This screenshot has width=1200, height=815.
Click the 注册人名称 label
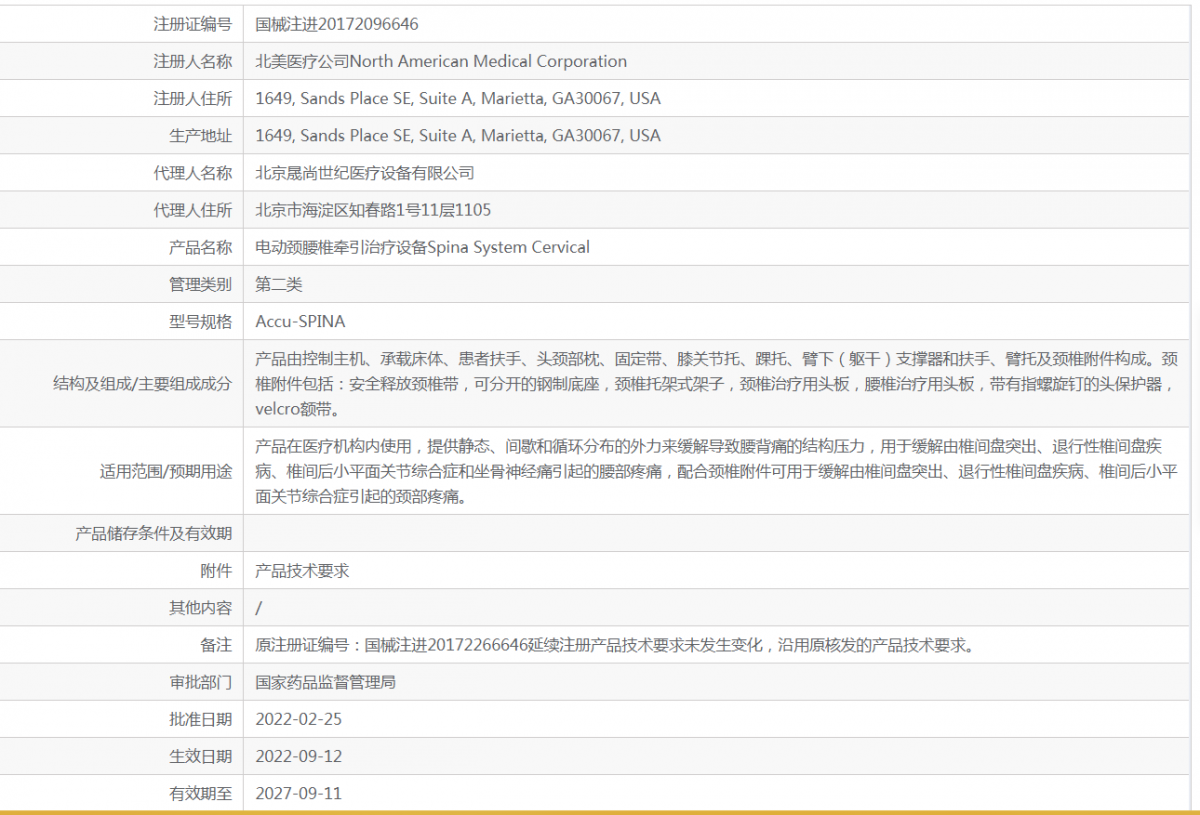(192, 61)
